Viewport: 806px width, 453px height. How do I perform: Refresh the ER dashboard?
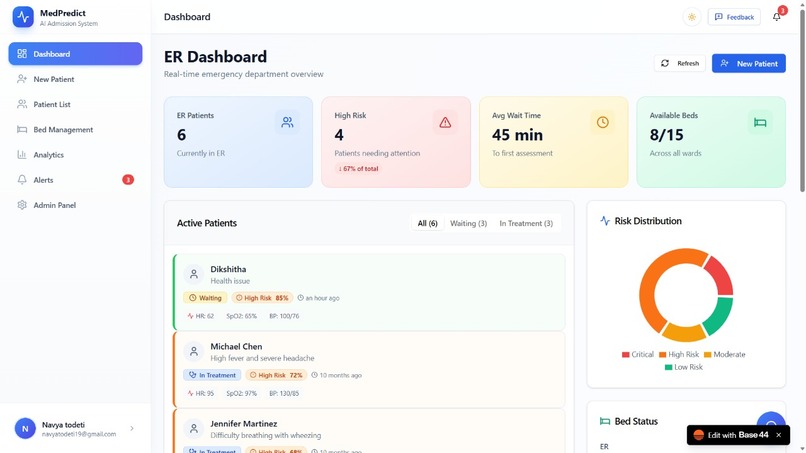(x=680, y=63)
